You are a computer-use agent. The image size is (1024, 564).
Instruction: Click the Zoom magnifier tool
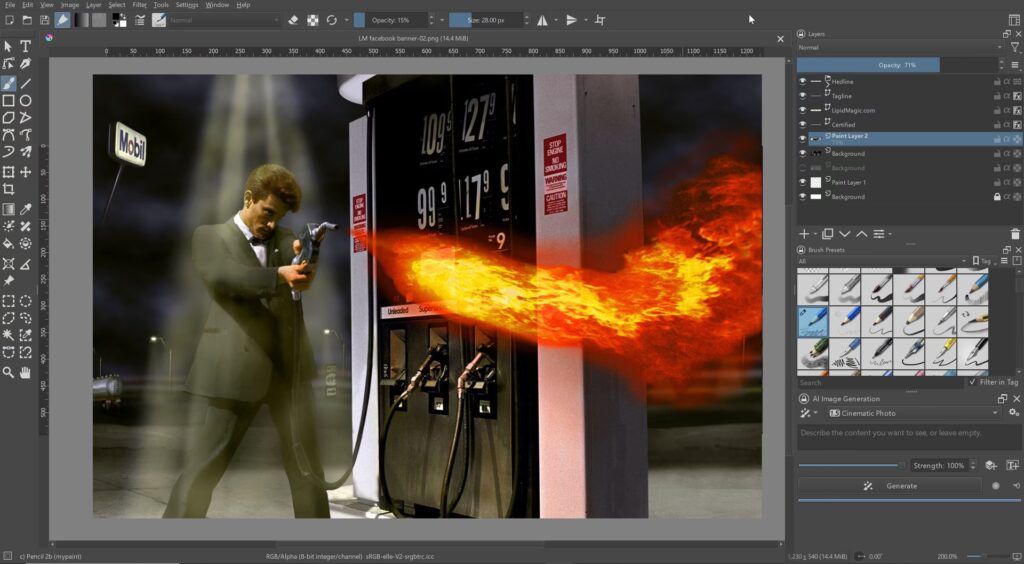(9, 372)
